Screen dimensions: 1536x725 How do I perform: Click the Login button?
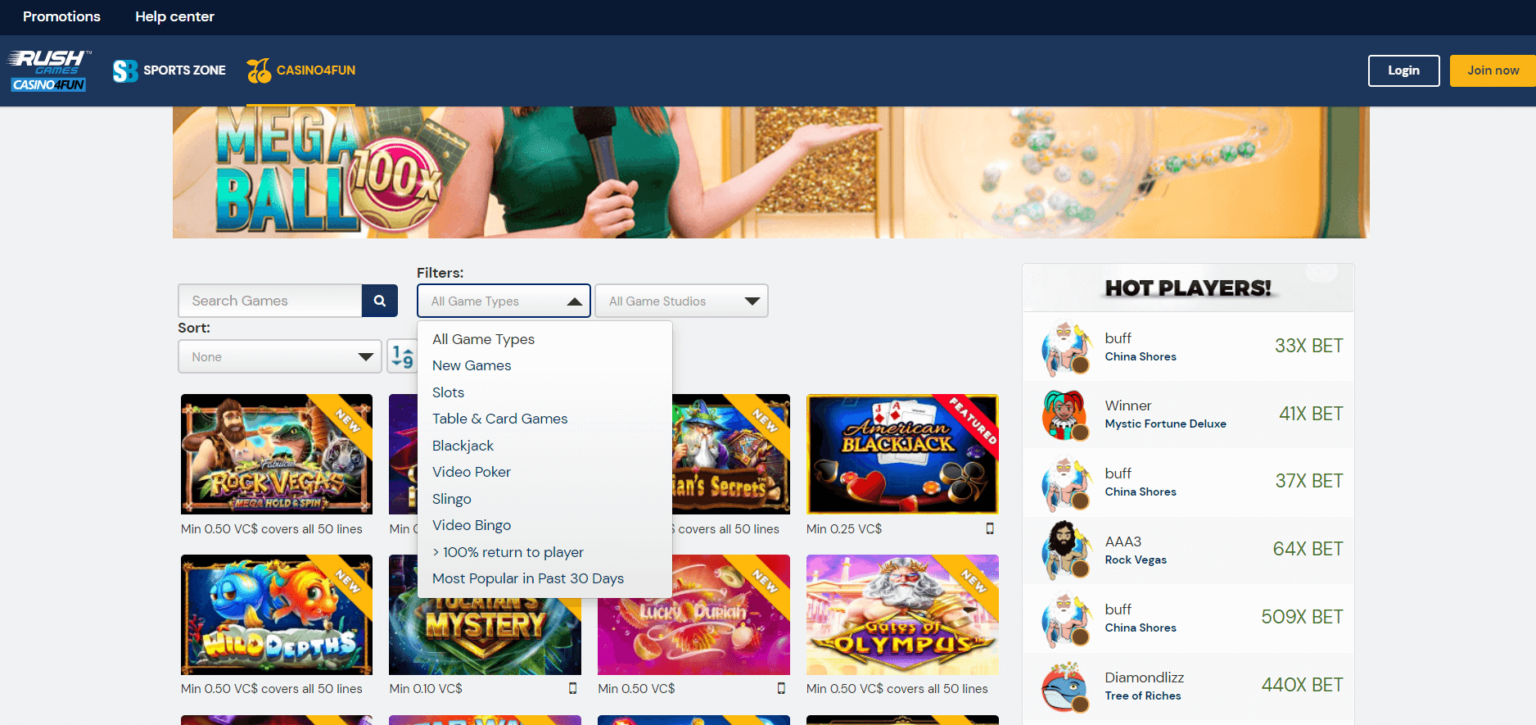pyautogui.click(x=1404, y=70)
